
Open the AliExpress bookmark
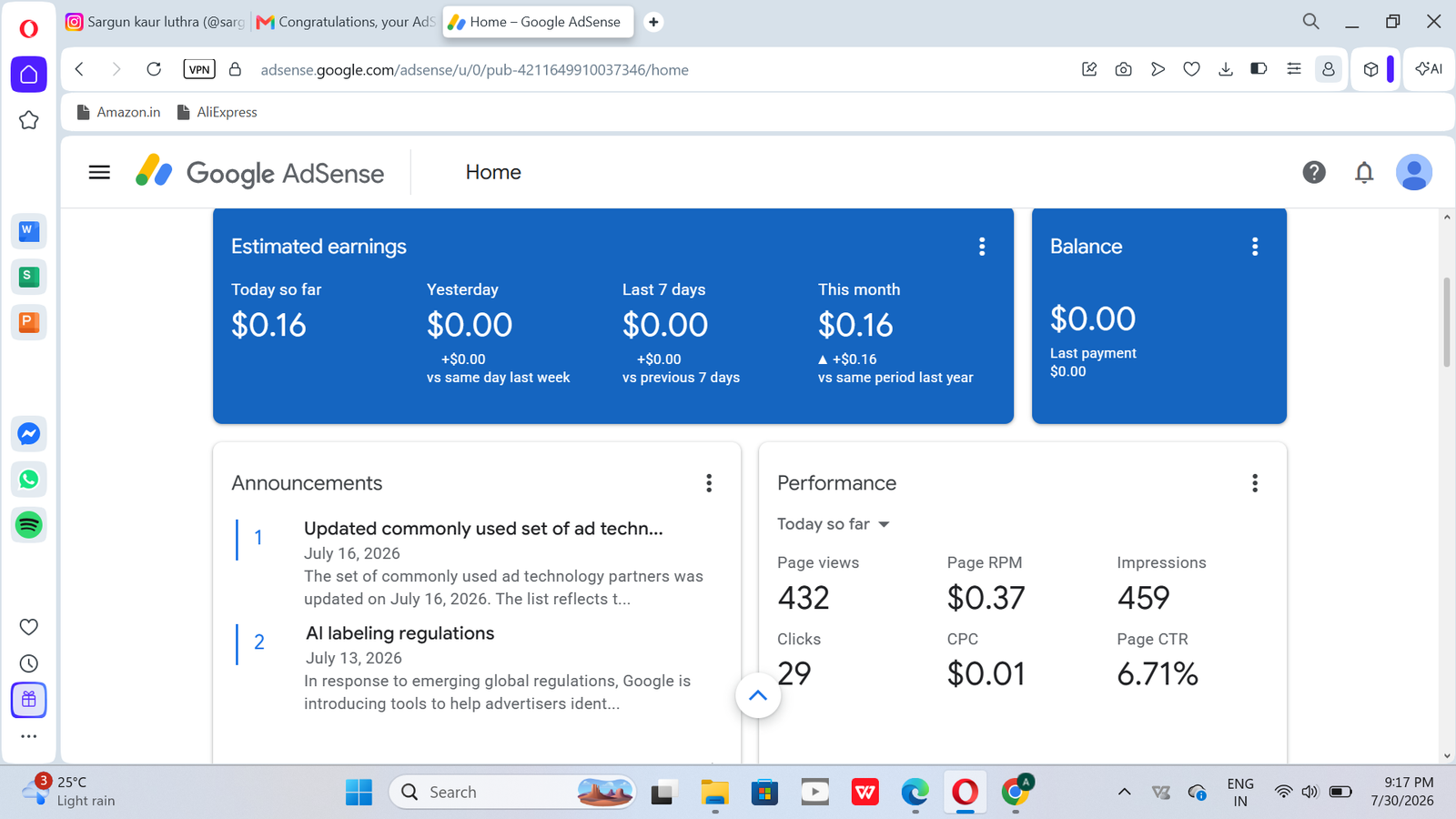click(x=217, y=112)
